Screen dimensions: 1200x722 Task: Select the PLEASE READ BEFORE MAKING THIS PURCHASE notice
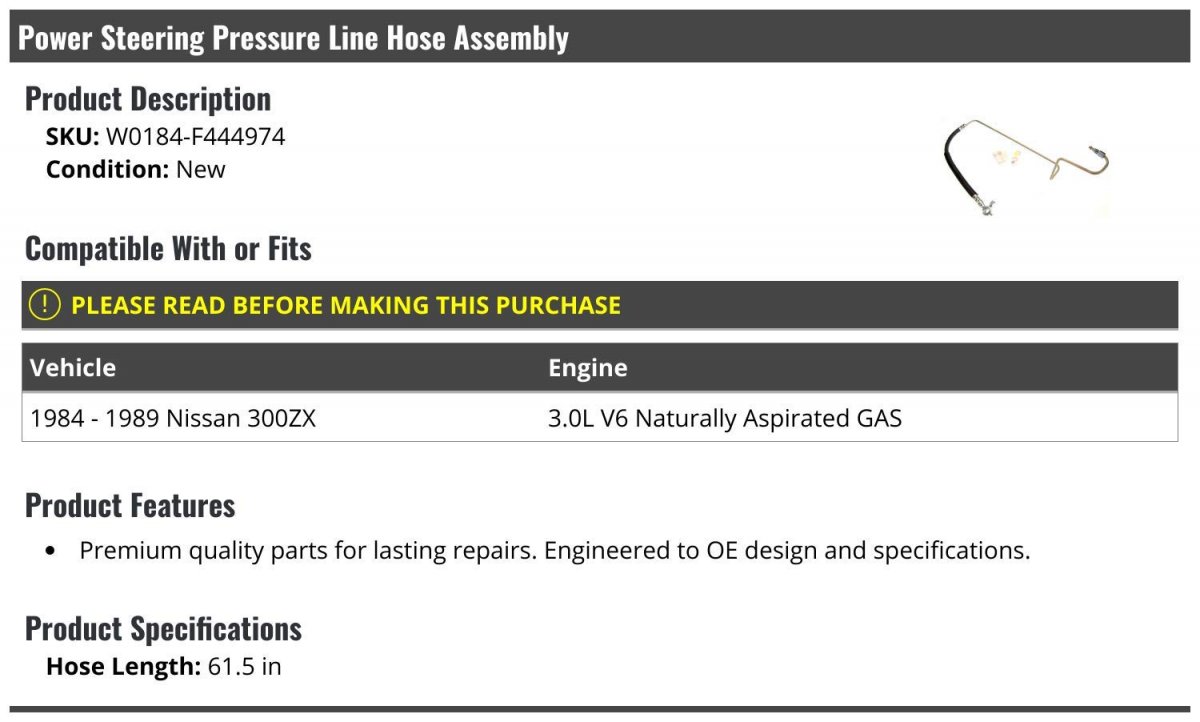(346, 305)
